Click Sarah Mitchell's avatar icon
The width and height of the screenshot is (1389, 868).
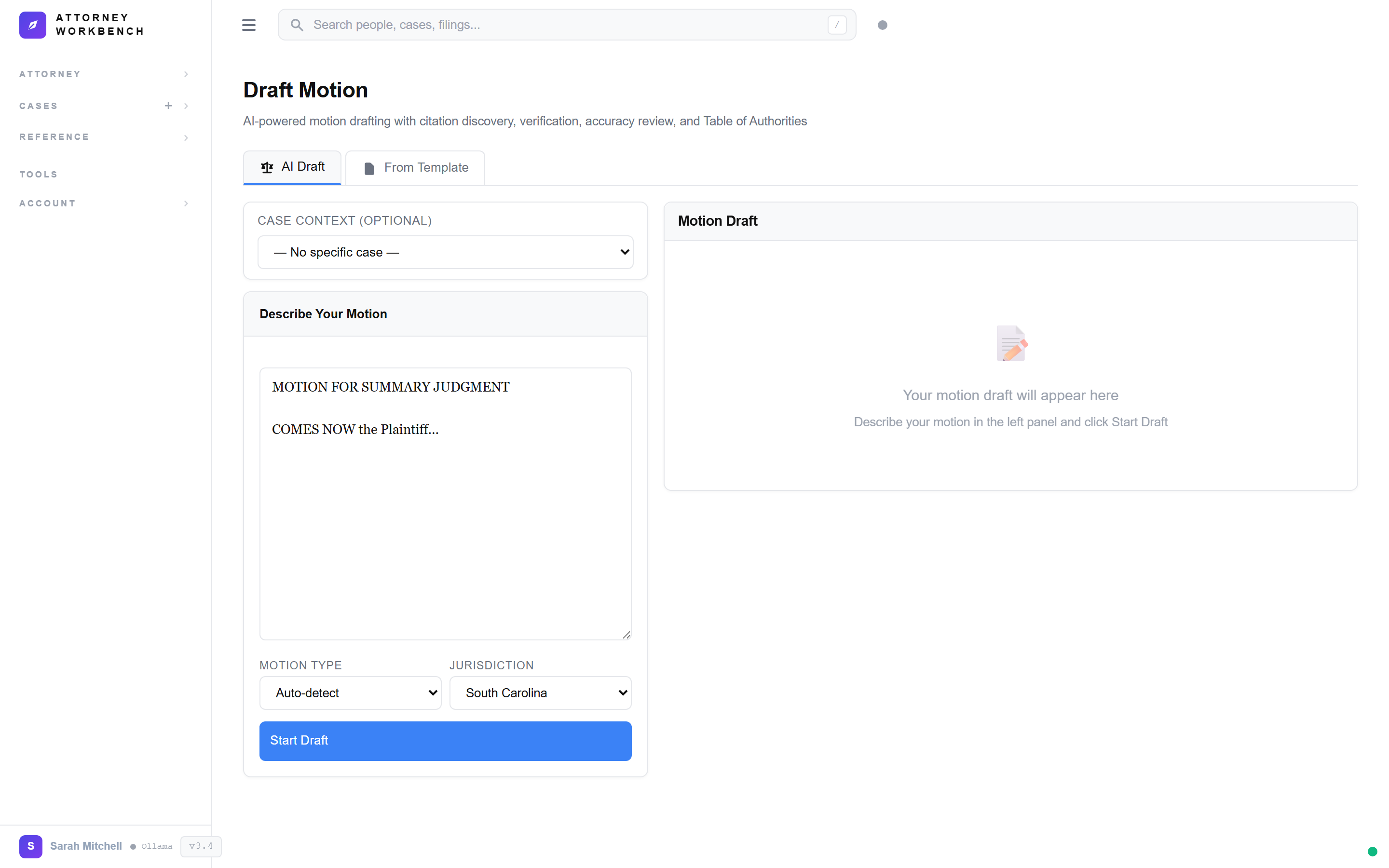(x=30, y=846)
